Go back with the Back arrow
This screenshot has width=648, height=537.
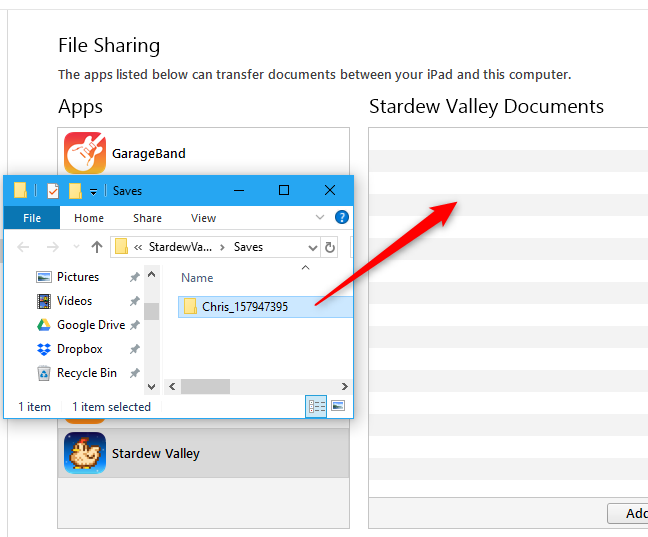[x=23, y=247]
